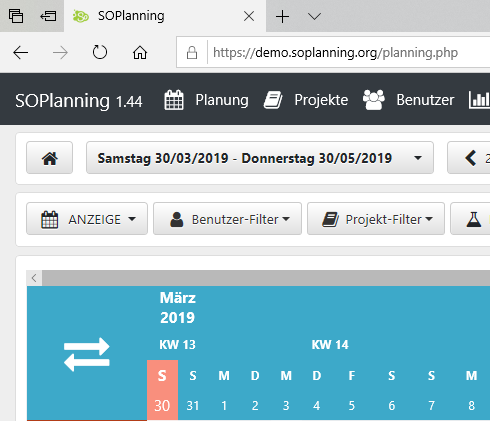Image resolution: width=490 pixels, height=421 pixels.
Task: Open the date range selector dropdown
Action: pyautogui.click(x=260, y=158)
